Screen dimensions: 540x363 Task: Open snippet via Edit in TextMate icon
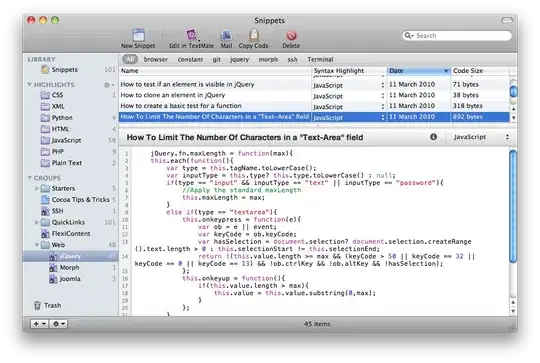(191, 35)
